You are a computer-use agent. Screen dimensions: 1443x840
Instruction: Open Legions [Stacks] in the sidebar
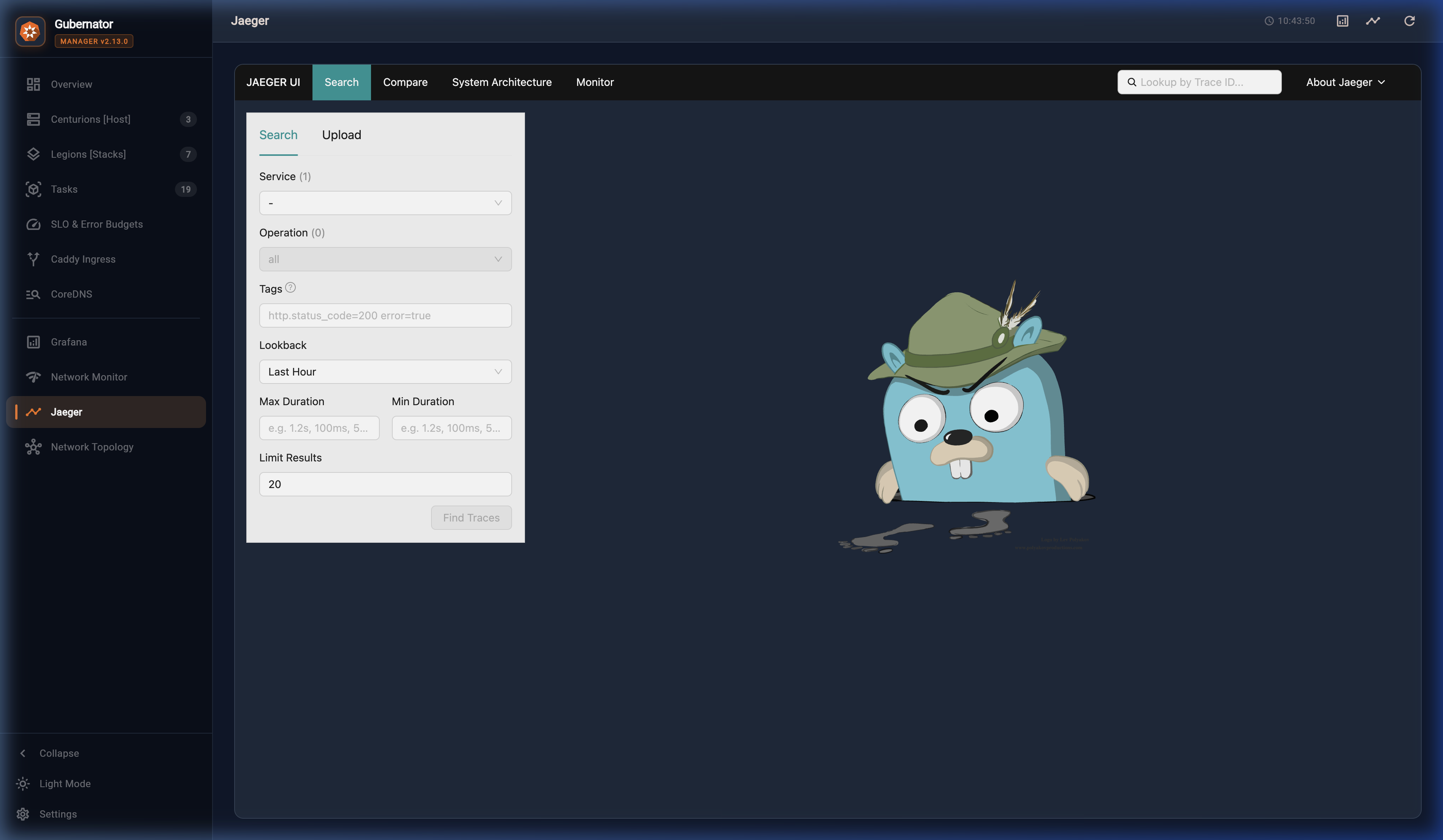click(x=106, y=154)
